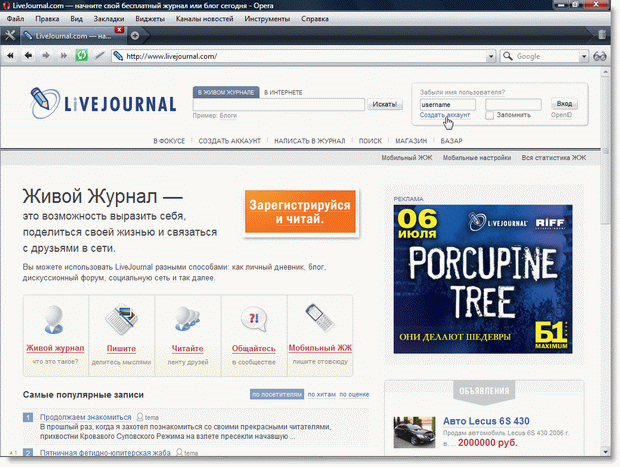Click the glasses view icon
The height and width of the screenshot is (467, 620).
599,57
